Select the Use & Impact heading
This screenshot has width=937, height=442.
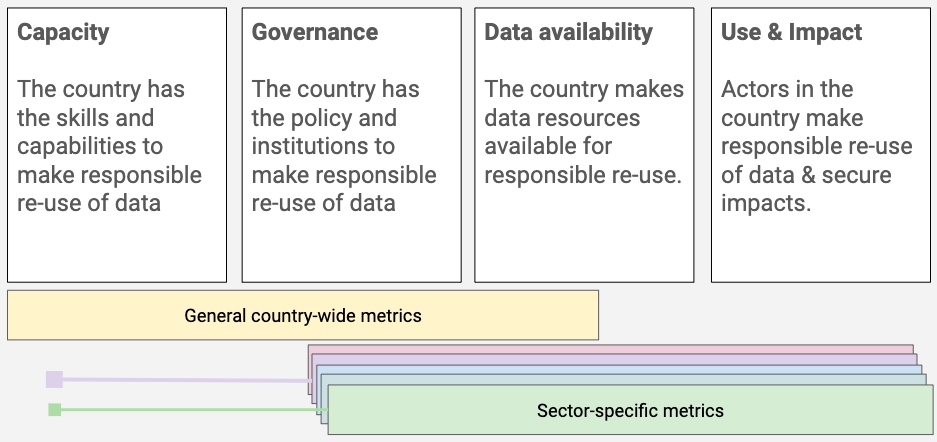(791, 32)
